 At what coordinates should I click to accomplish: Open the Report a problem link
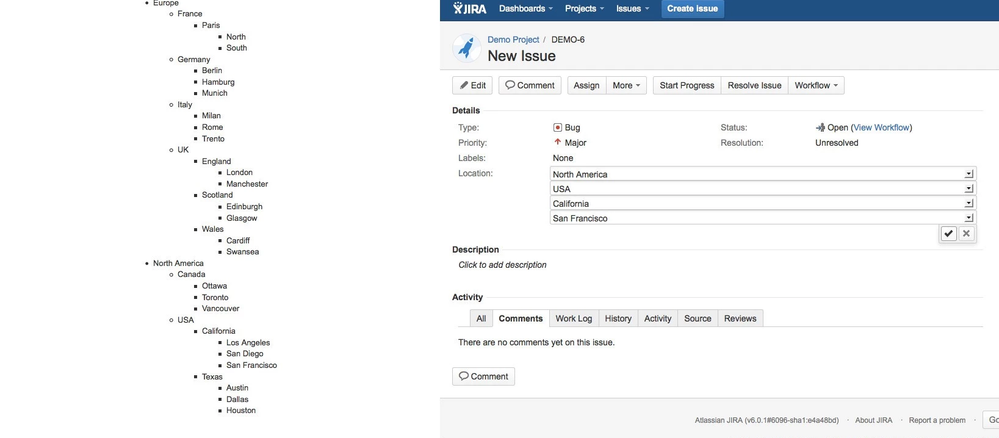pyautogui.click(x=937, y=420)
